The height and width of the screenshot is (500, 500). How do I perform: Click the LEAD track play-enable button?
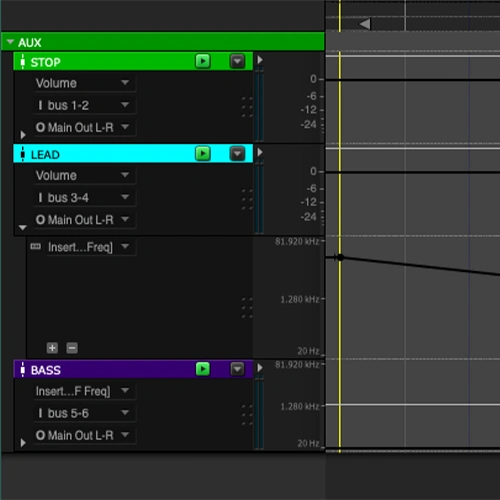pos(203,154)
